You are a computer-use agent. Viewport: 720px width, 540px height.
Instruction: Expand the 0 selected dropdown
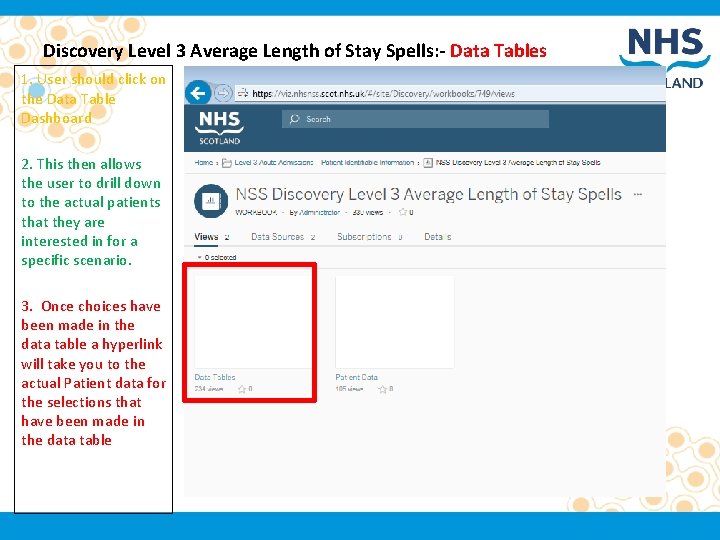pos(216,258)
